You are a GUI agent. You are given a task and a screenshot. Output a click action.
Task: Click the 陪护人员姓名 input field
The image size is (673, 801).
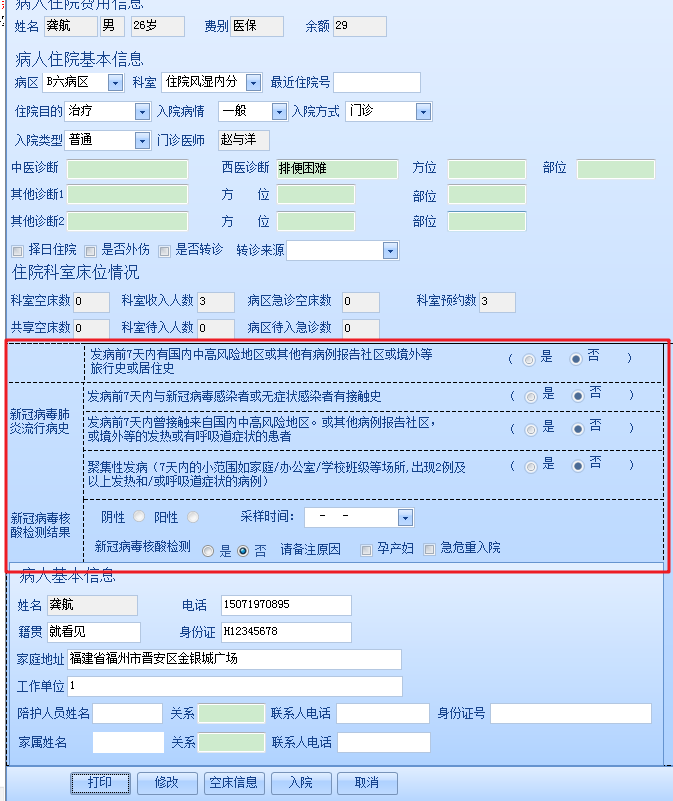click(128, 714)
